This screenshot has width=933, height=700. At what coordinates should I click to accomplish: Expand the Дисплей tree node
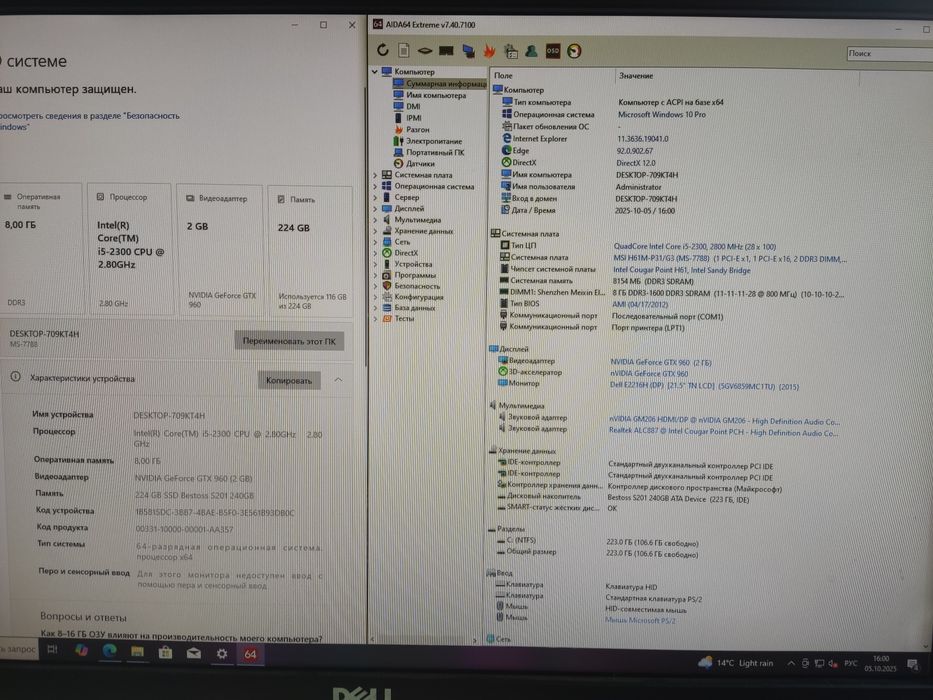(375, 208)
